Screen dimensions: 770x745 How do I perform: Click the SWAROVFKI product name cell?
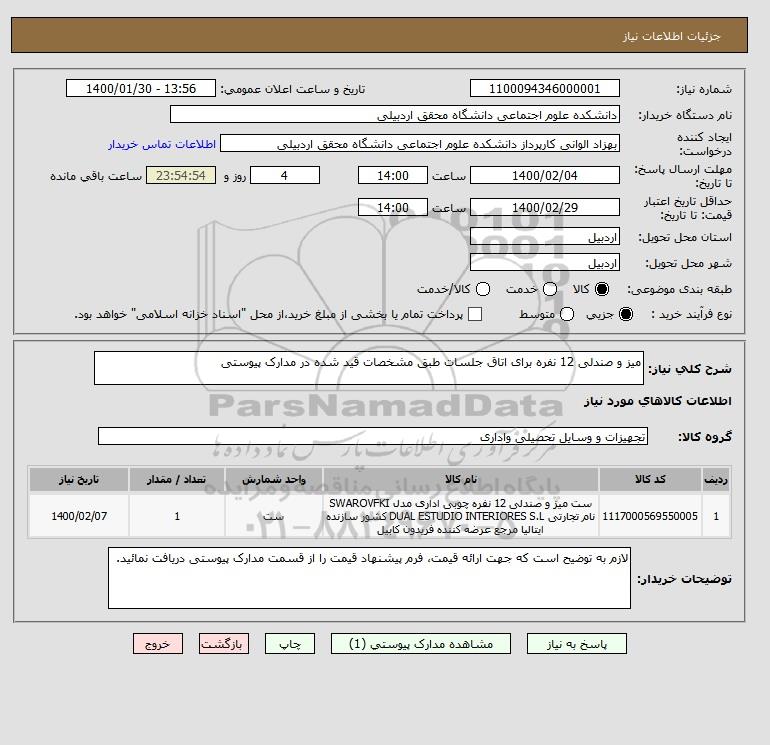[x=461, y=516]
